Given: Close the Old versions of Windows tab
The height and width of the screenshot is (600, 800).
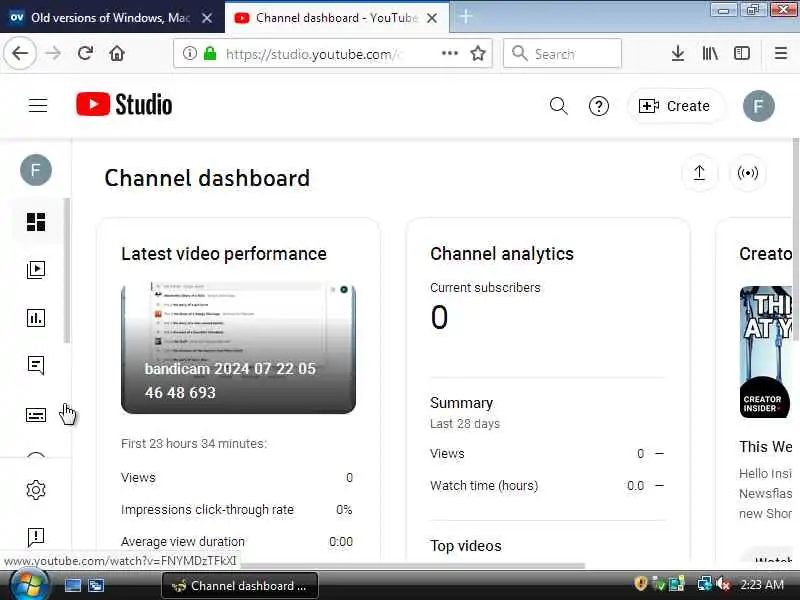Looking at the screenshot, I should (207, 18).
